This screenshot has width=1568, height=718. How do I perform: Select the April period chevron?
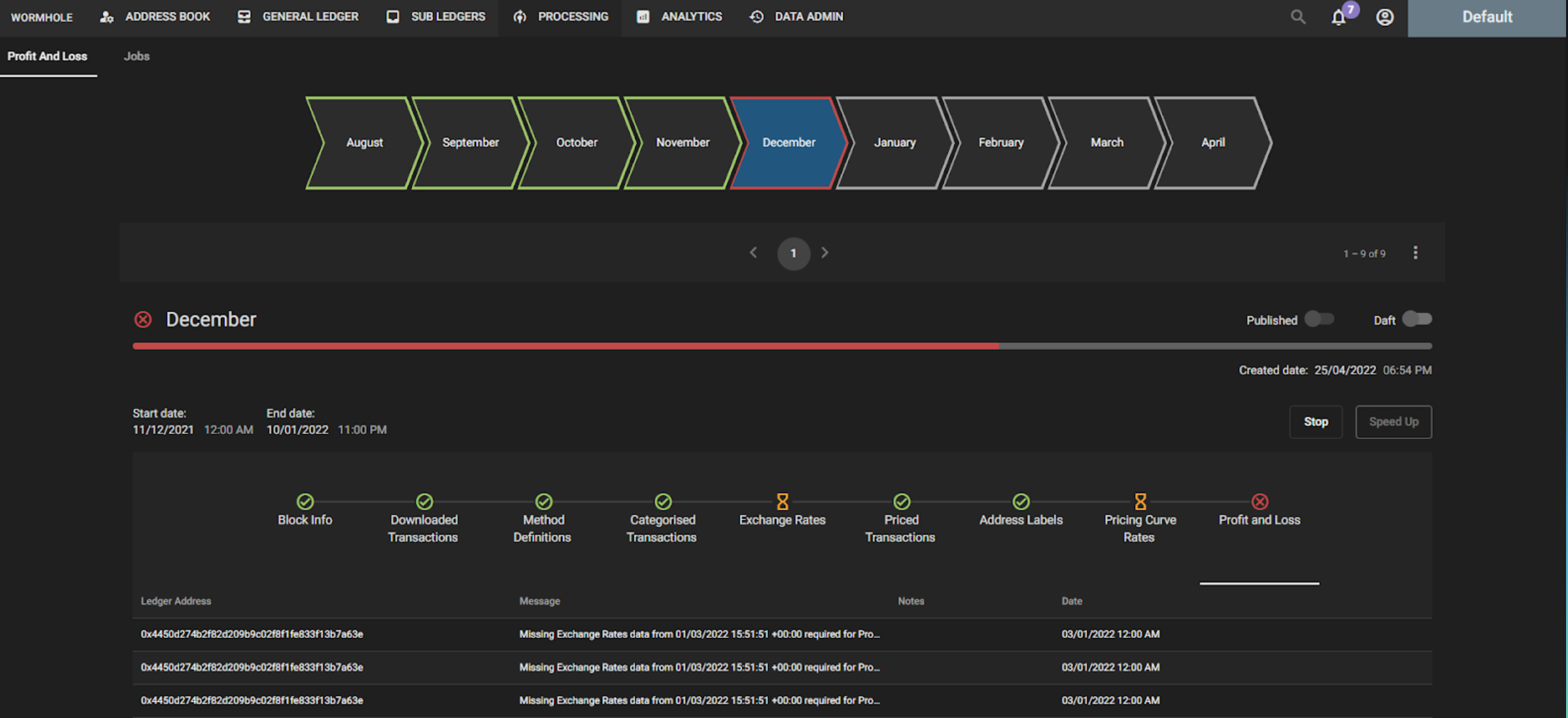1213,143
